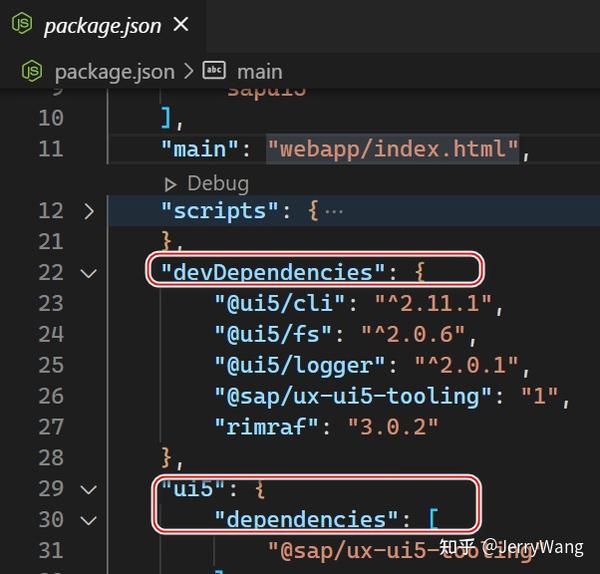Collapse the ui5 block on line 29
The height and width of the screenshot is (574, 600).
click(x=89, y=489)
